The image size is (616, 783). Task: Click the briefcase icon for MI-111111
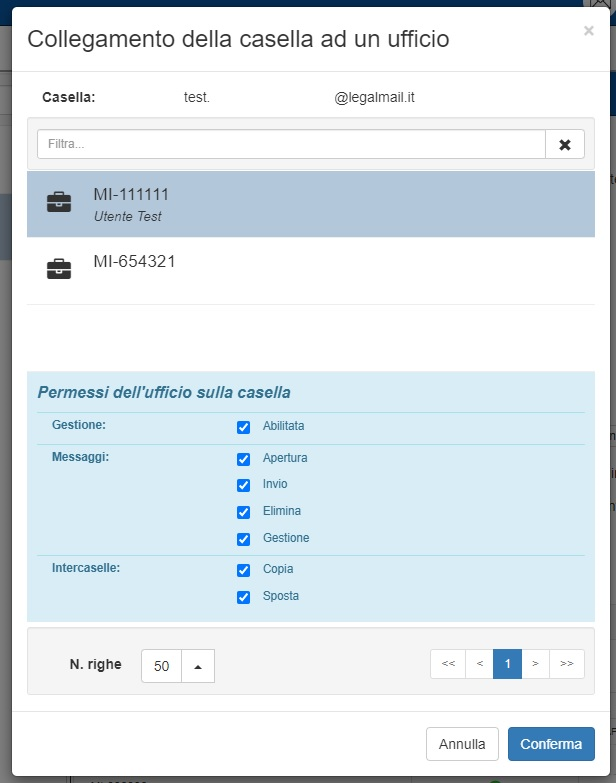pos(59,203)
